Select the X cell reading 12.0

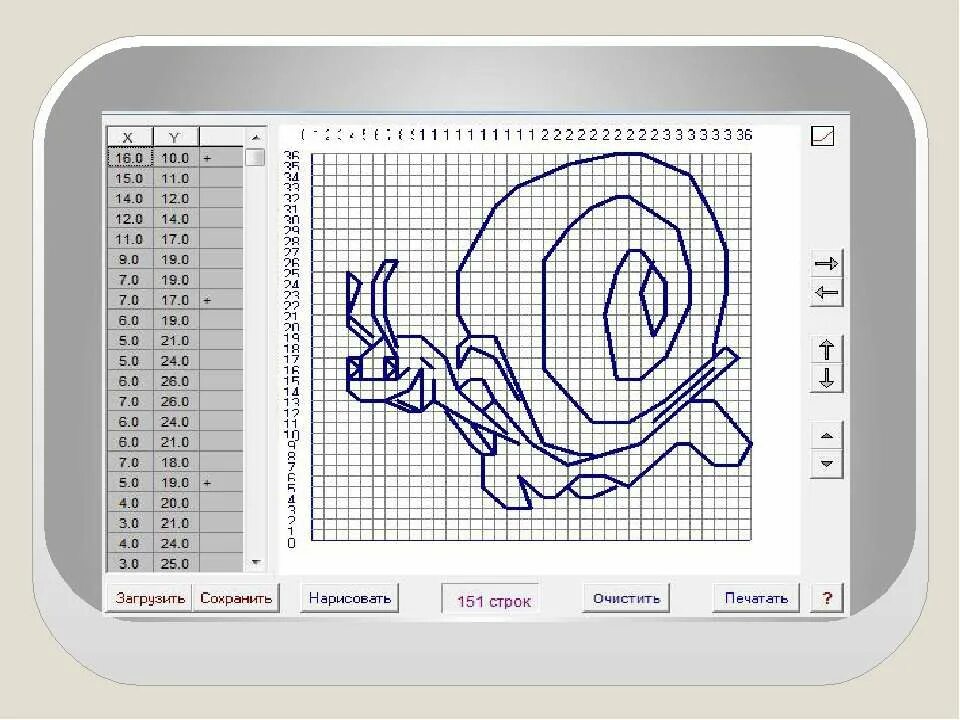[130, 219]
